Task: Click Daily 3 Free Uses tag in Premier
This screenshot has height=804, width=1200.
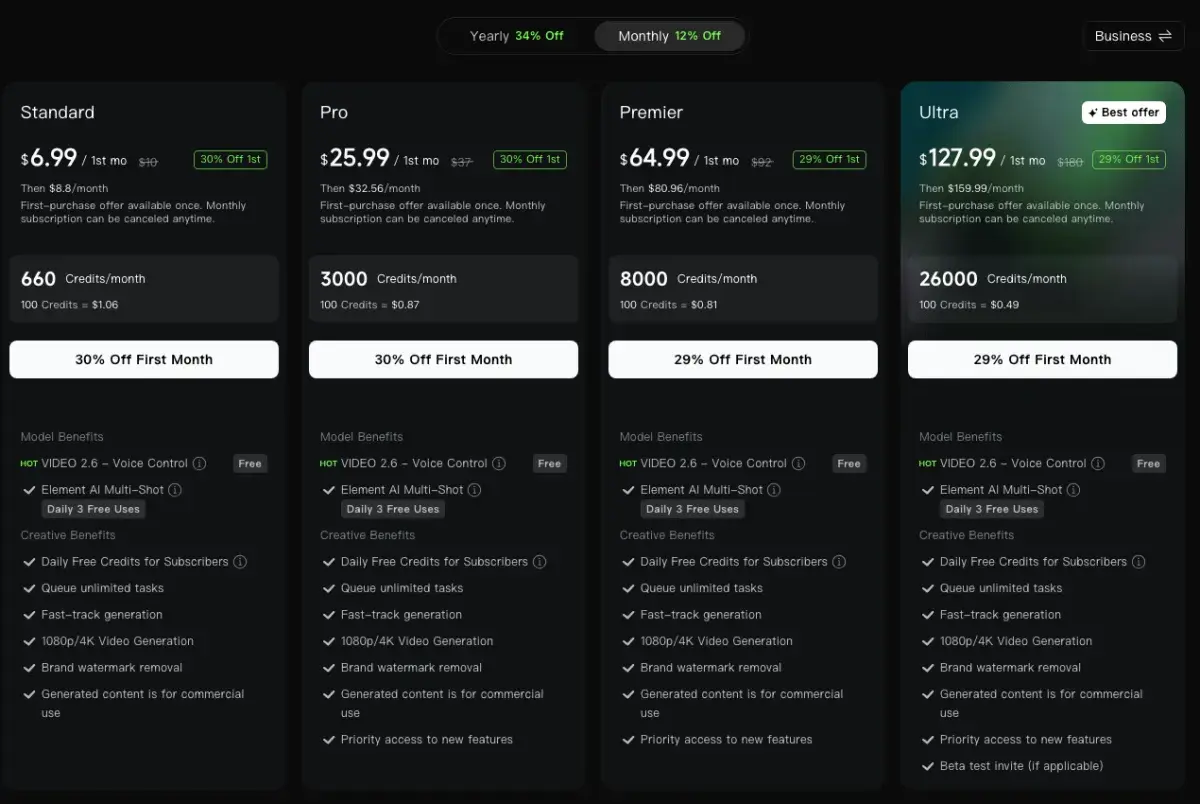Action: [693, 509]
